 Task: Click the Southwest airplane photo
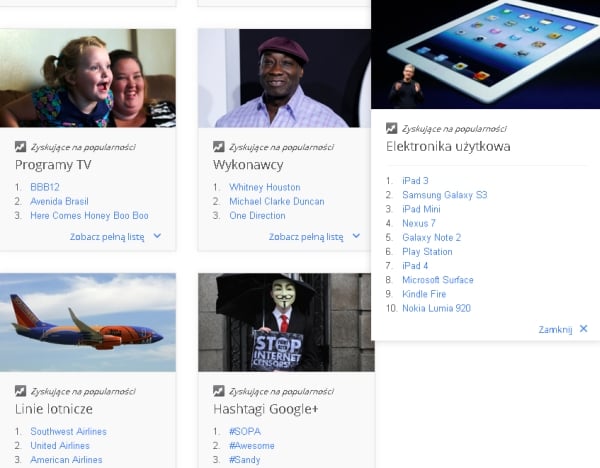click(88, 322)
